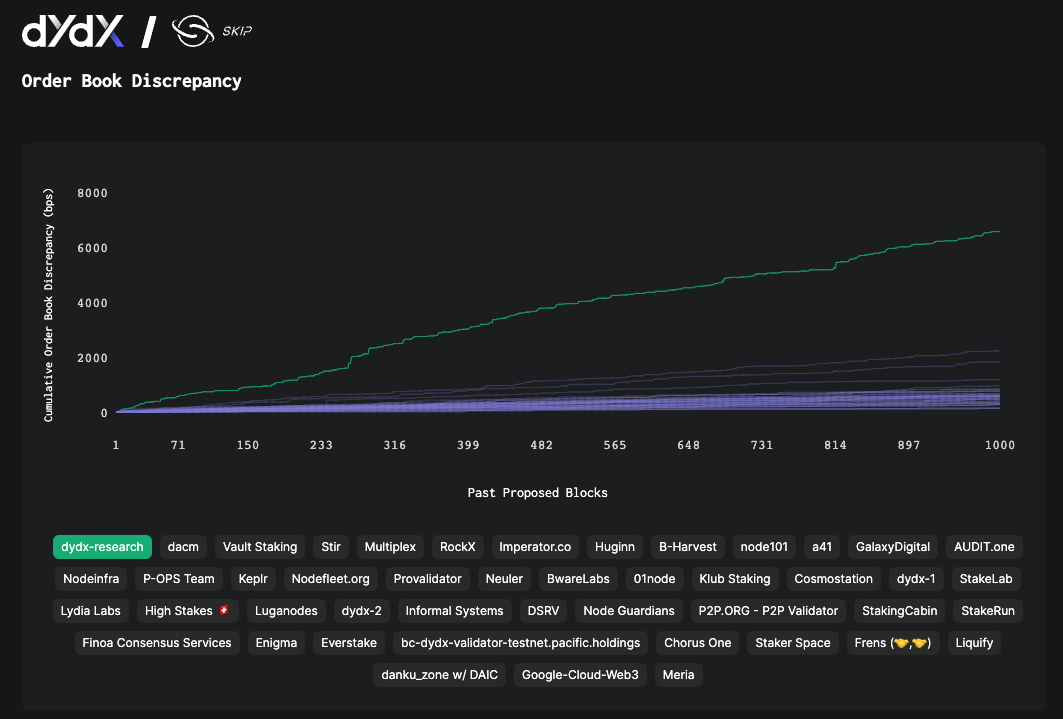
Task: Choose the Meria validator chip
Action: point(679,674)
